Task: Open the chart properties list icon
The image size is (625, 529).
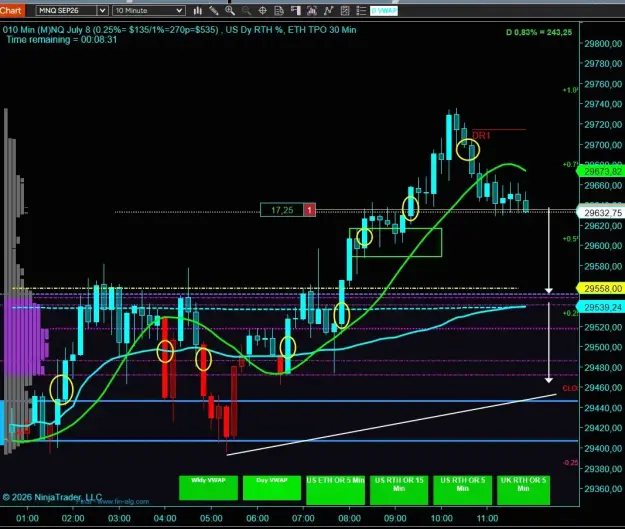Action: tap(361, 11)
